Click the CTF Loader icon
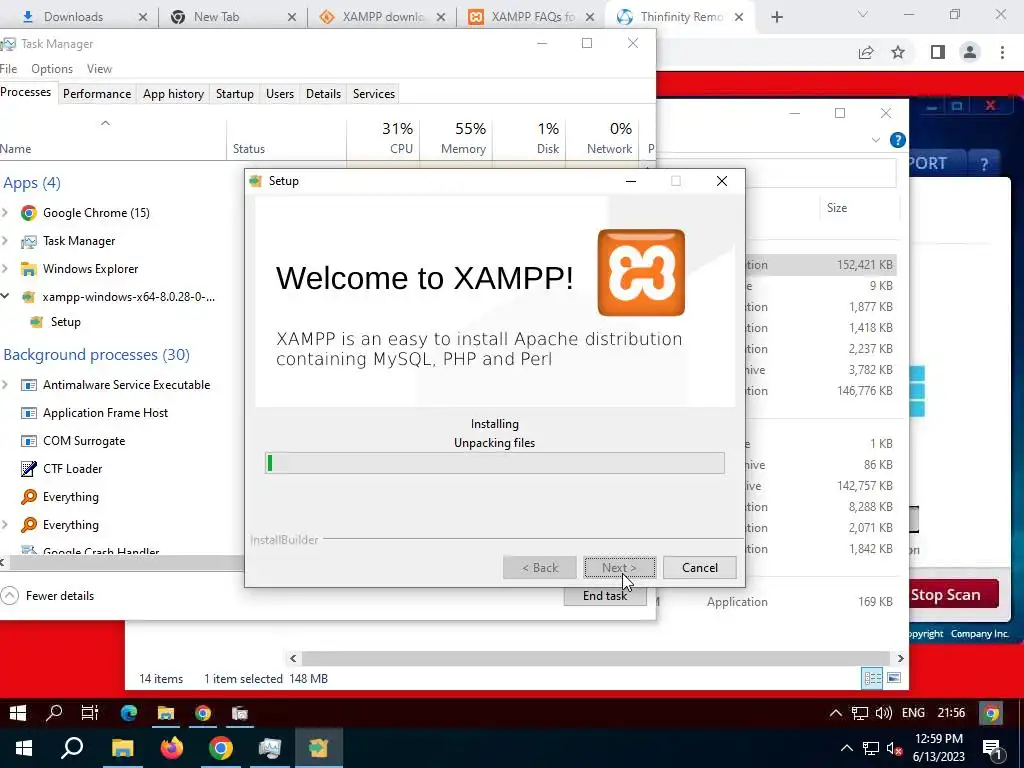 point(29,469)
